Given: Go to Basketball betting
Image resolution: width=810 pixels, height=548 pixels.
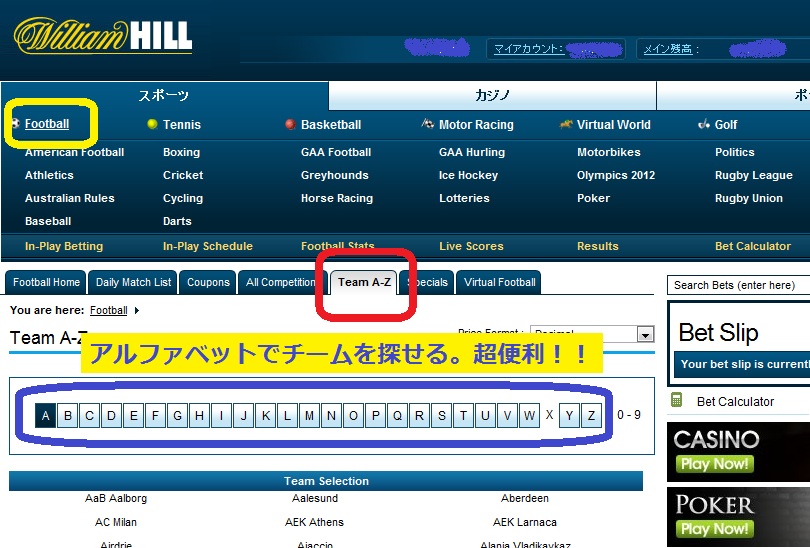Looking at the screenshot, I should point(331,124).
